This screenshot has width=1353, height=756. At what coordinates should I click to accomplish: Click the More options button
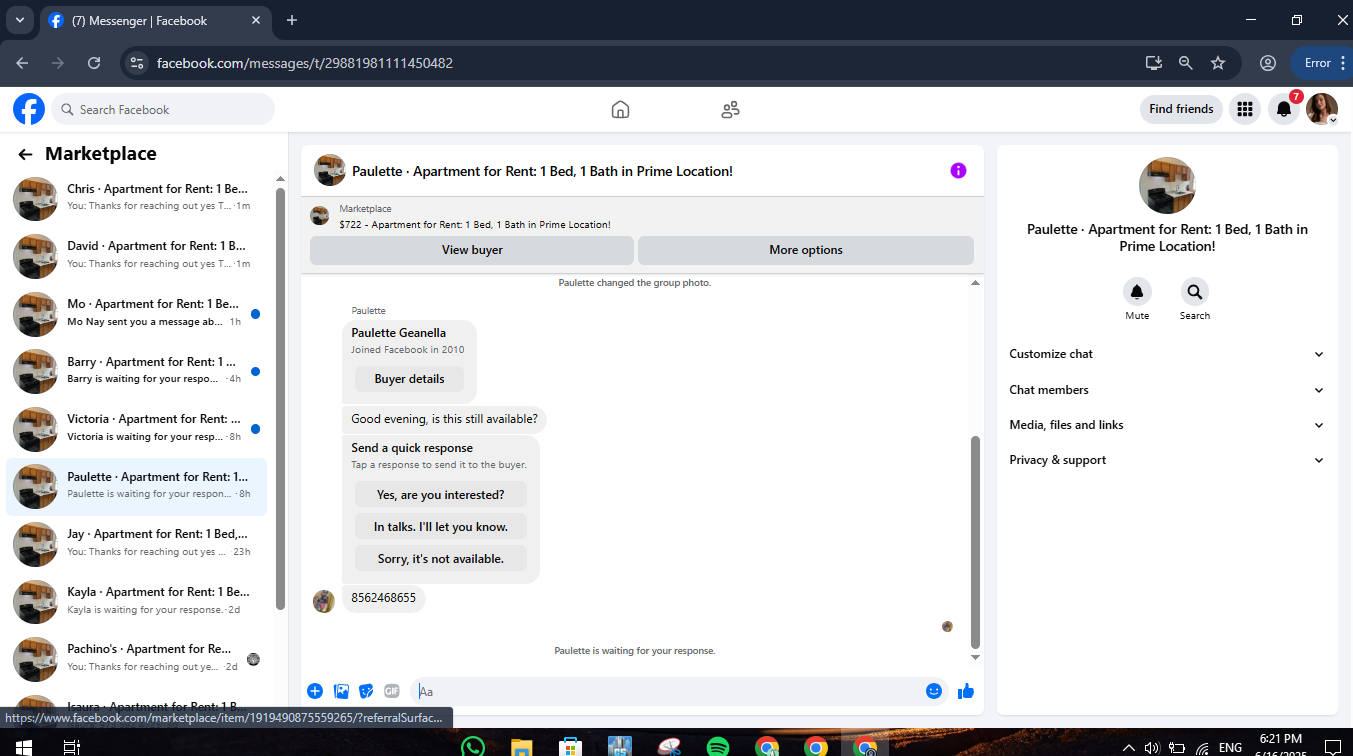point(806,250)
